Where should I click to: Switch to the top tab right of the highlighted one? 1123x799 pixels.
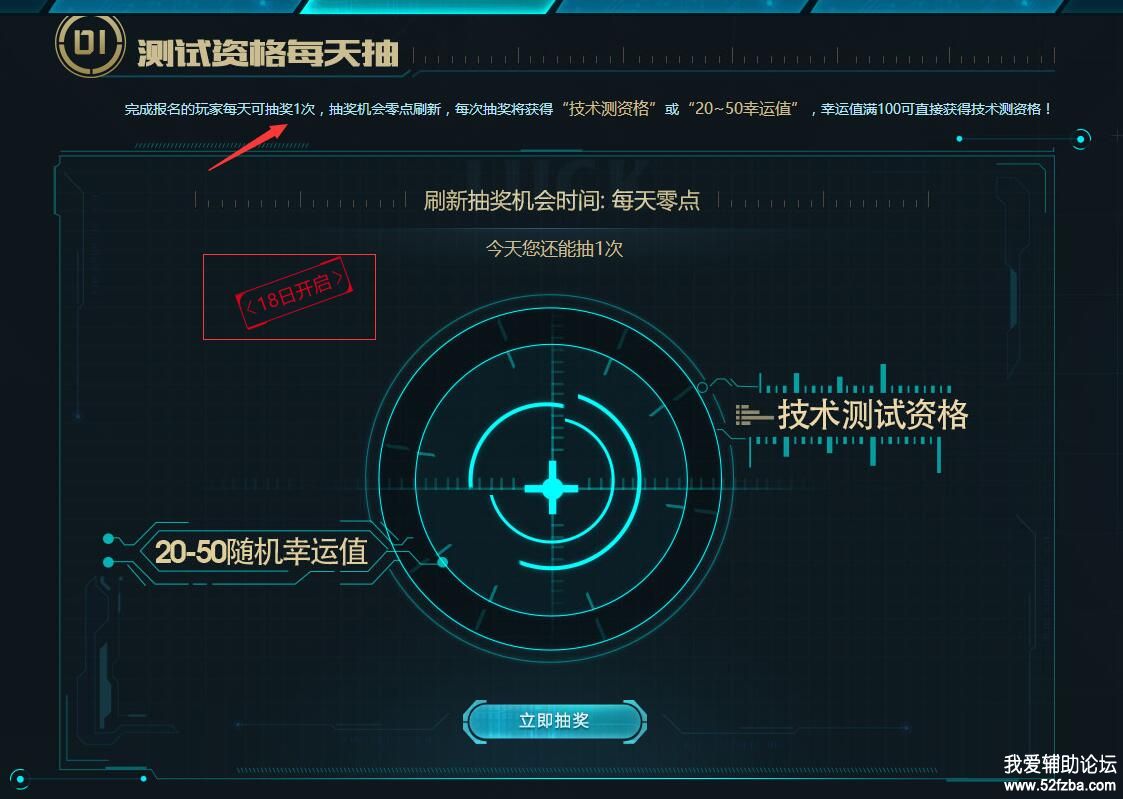(684, 6)
